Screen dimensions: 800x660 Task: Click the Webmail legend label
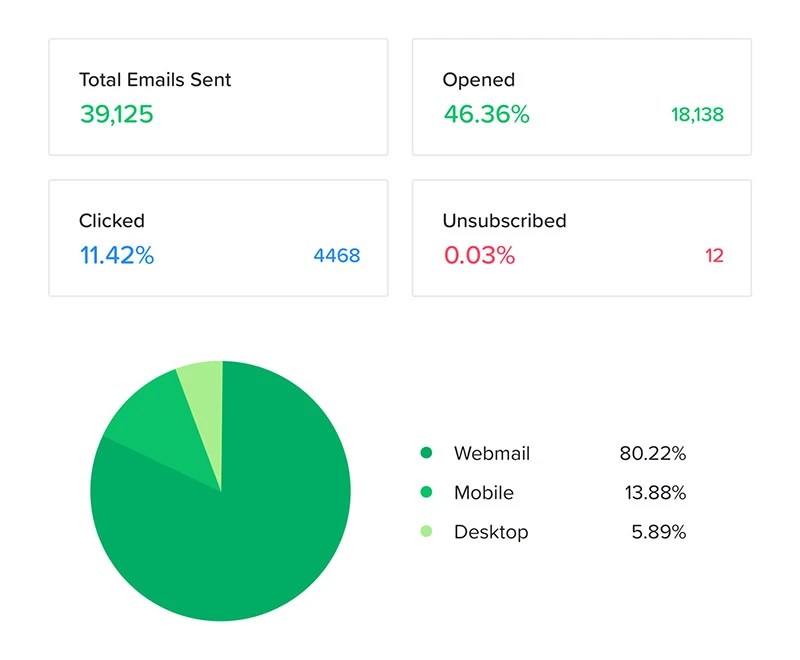tap(491, 453)
